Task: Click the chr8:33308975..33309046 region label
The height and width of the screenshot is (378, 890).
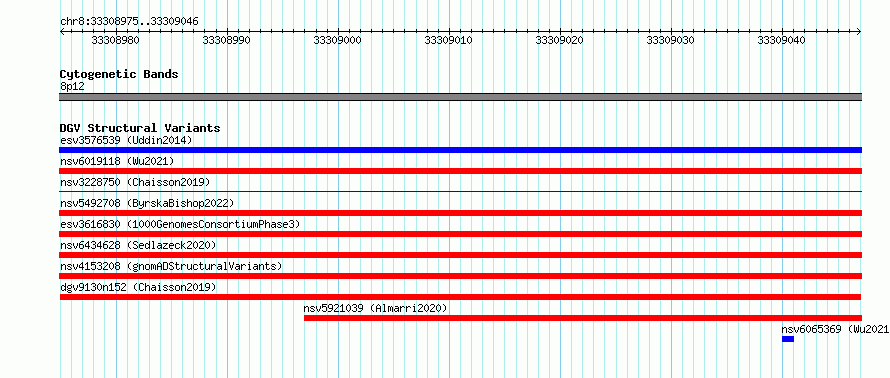Action: point(129,21)
